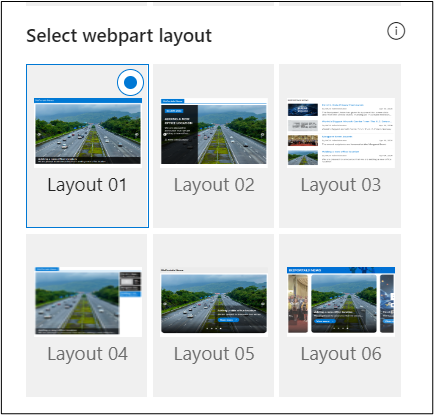Pick the Layout 03 news list thumbnail

341,133
